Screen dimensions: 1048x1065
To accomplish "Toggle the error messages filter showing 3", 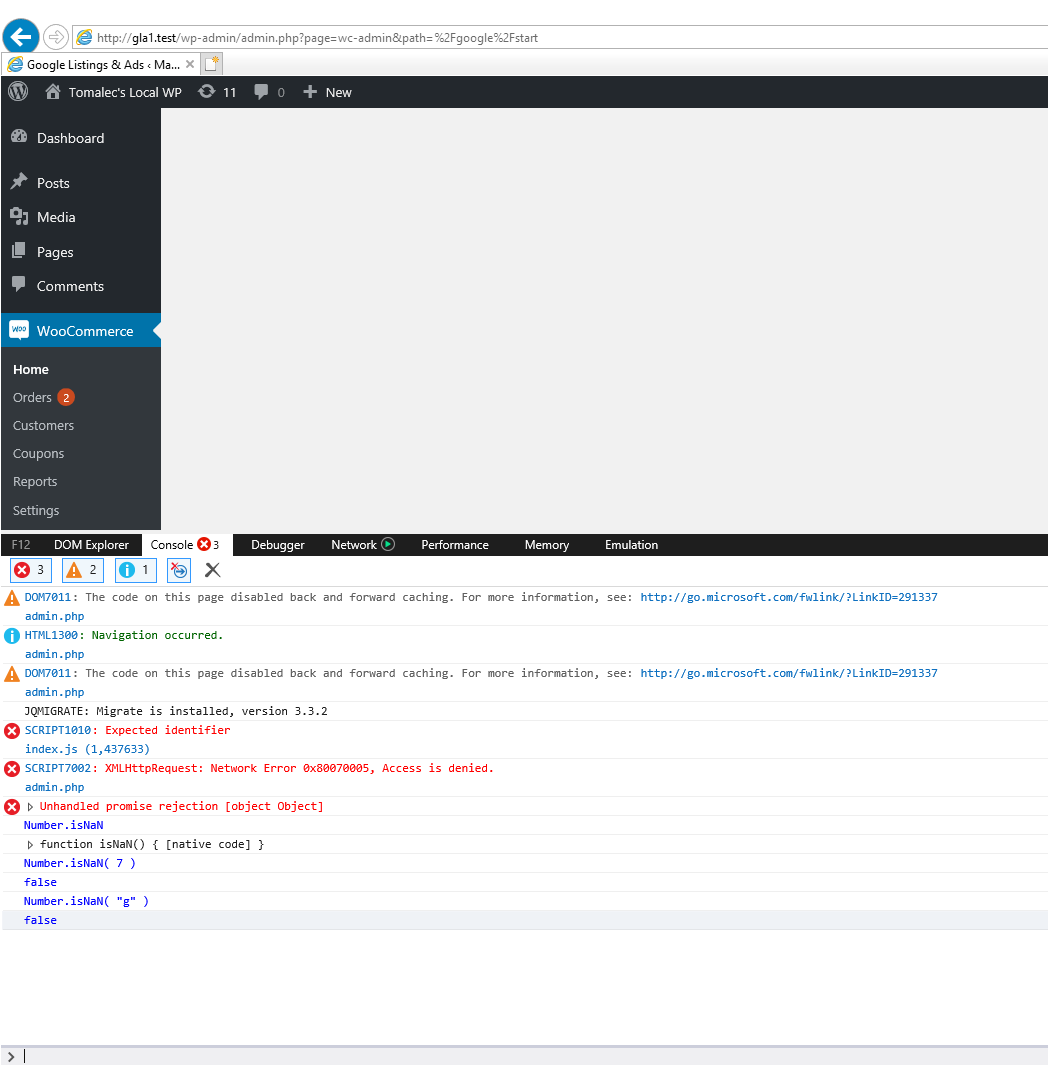I will click(30, 569).
